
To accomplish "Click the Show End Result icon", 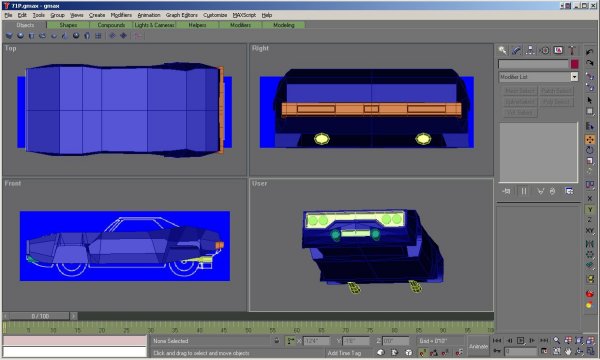I will [x=524, y=191].
